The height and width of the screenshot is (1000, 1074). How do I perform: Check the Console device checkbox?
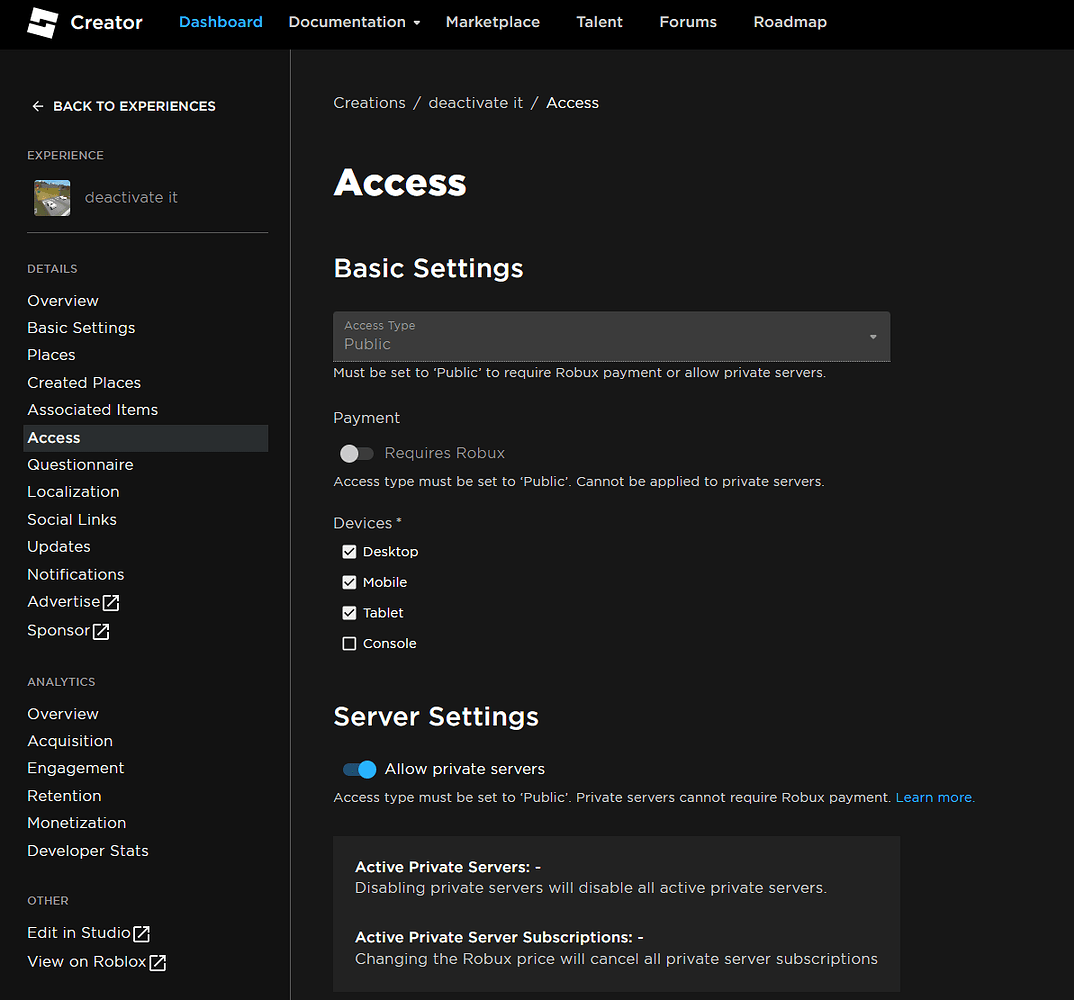(x=350, y=643)
